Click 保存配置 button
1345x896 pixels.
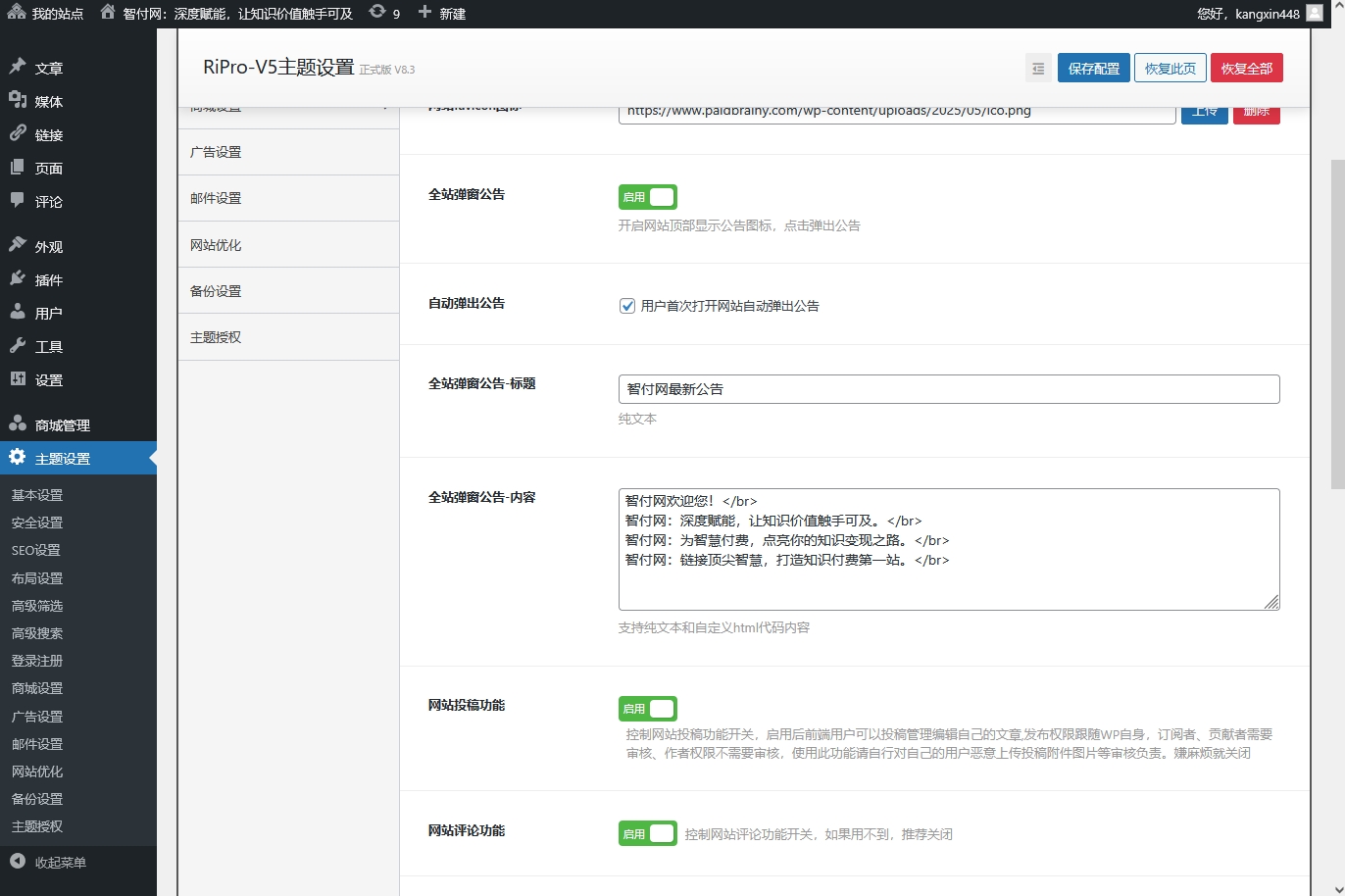click(x=1094, y=69)
